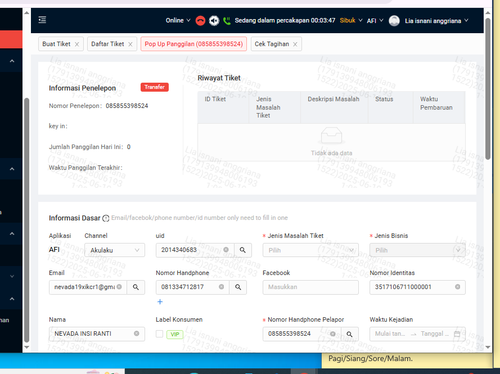Viewport: 500px width, 374px height.
Task: Search by uid magnifier icon
Action: (x=243, y=250)
